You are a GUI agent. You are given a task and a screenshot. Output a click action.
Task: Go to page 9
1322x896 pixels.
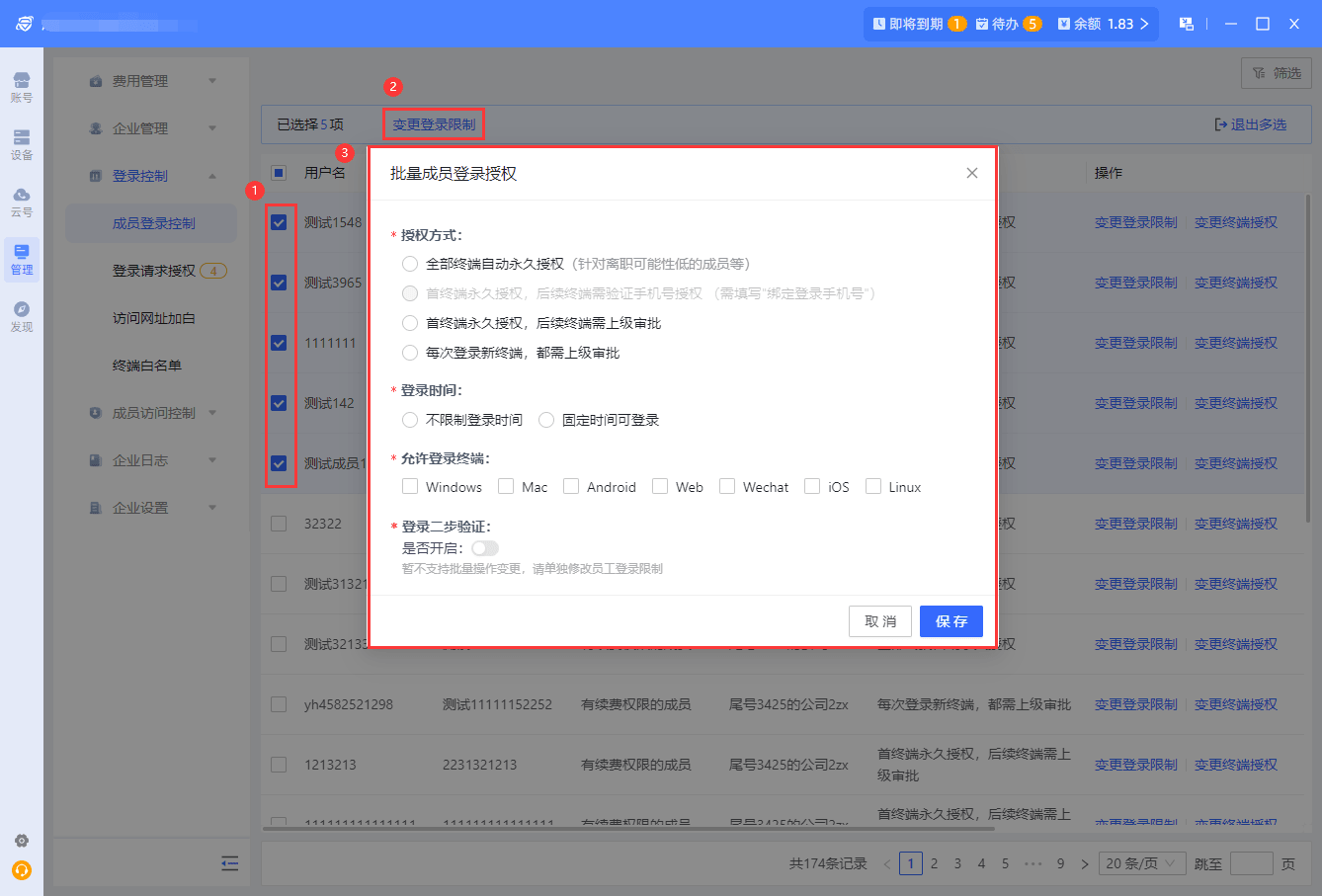tap(1060, 863)
